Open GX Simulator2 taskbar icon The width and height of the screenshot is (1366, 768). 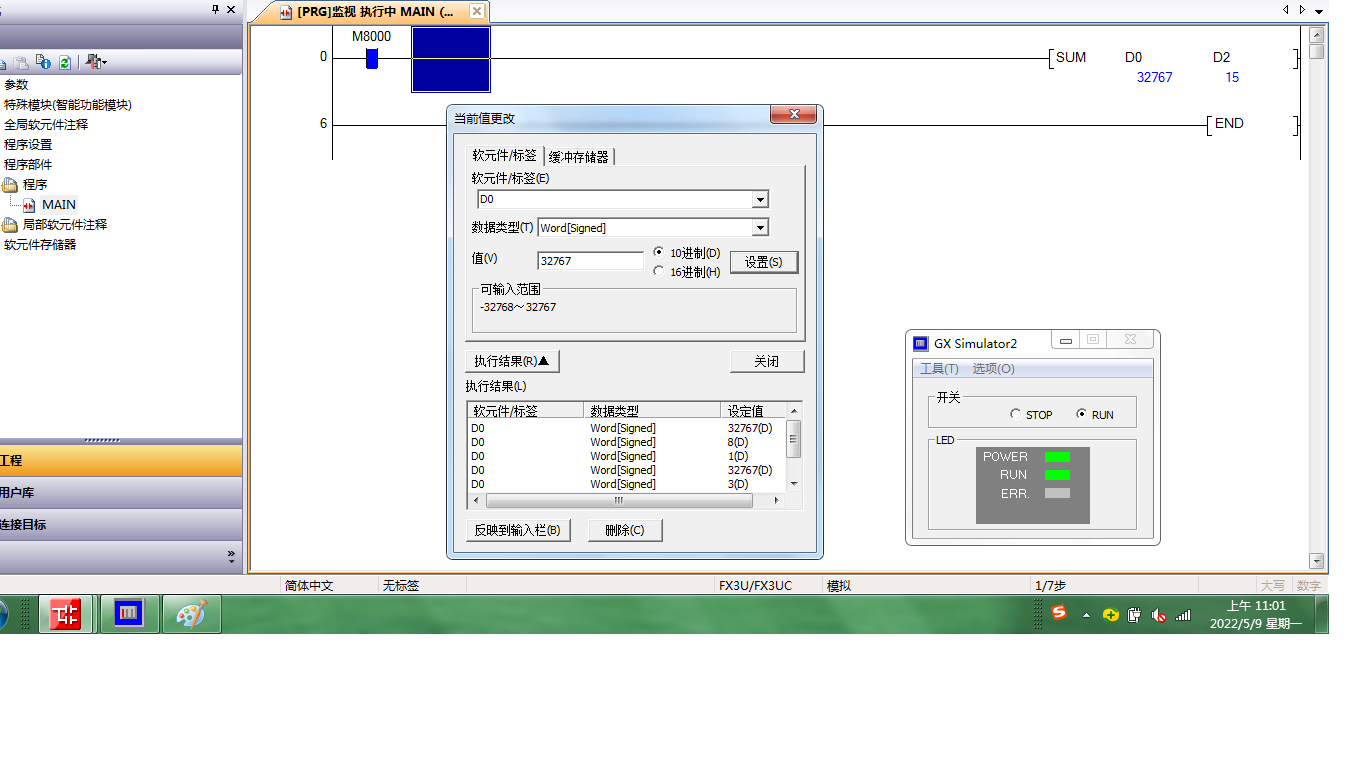[129, 614]
